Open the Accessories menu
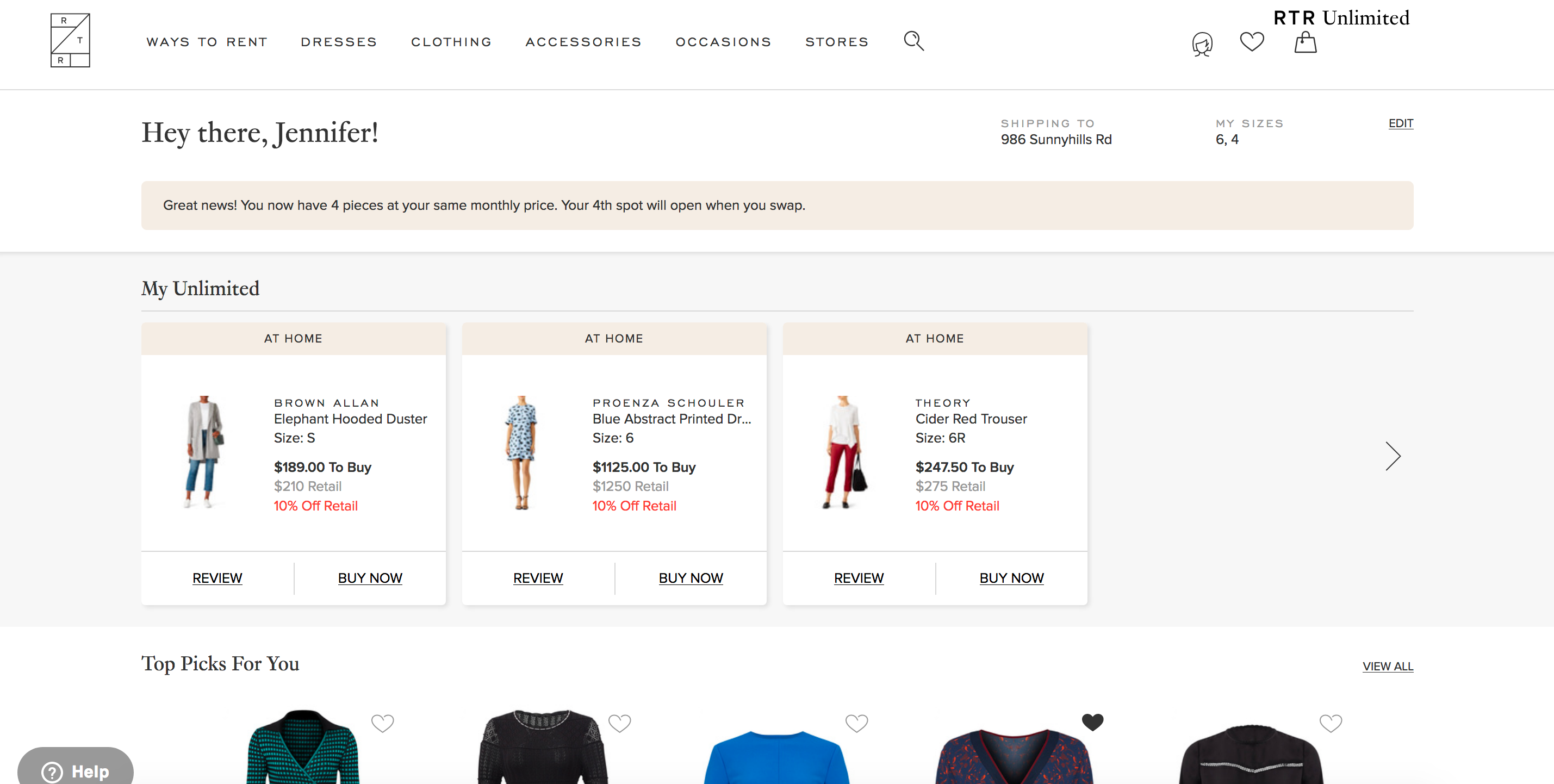This screenshot has height=784, width=1554. point(583,42)
